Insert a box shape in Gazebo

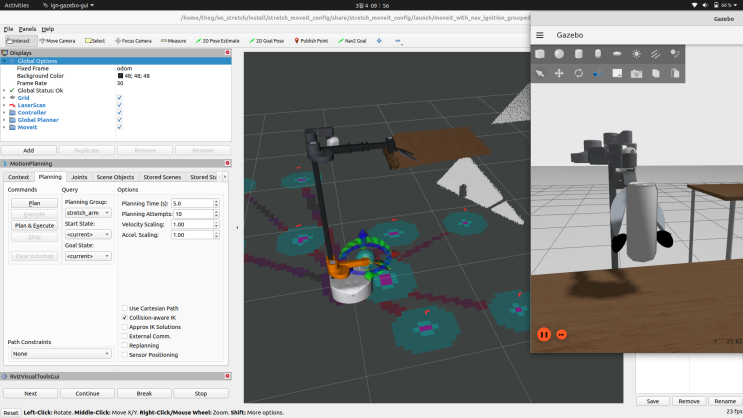pyautogui.click(x=540, y=54)
